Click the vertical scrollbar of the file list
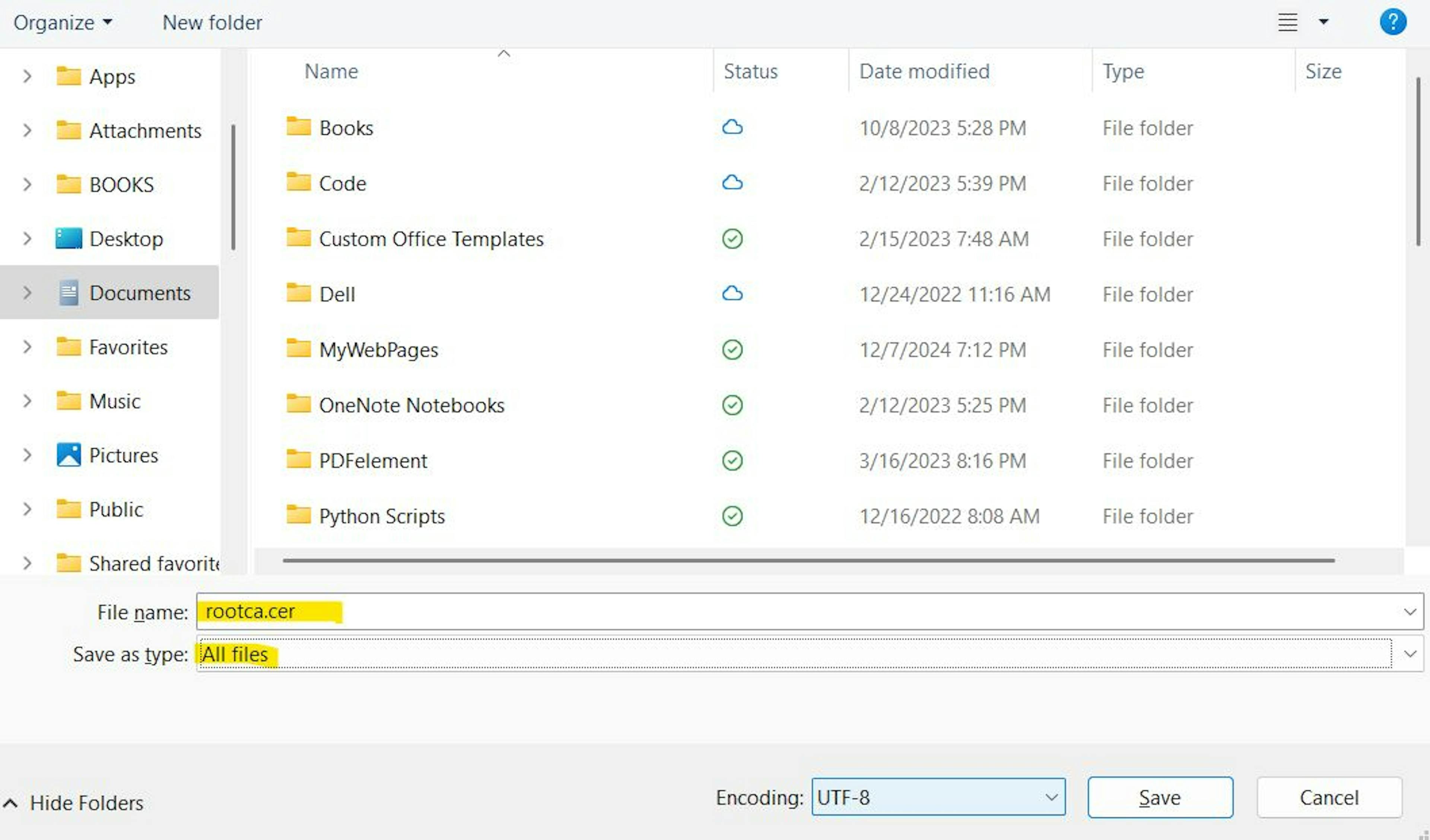Viewport: 1430px width, 840px height. click(x=1418, y=162)
